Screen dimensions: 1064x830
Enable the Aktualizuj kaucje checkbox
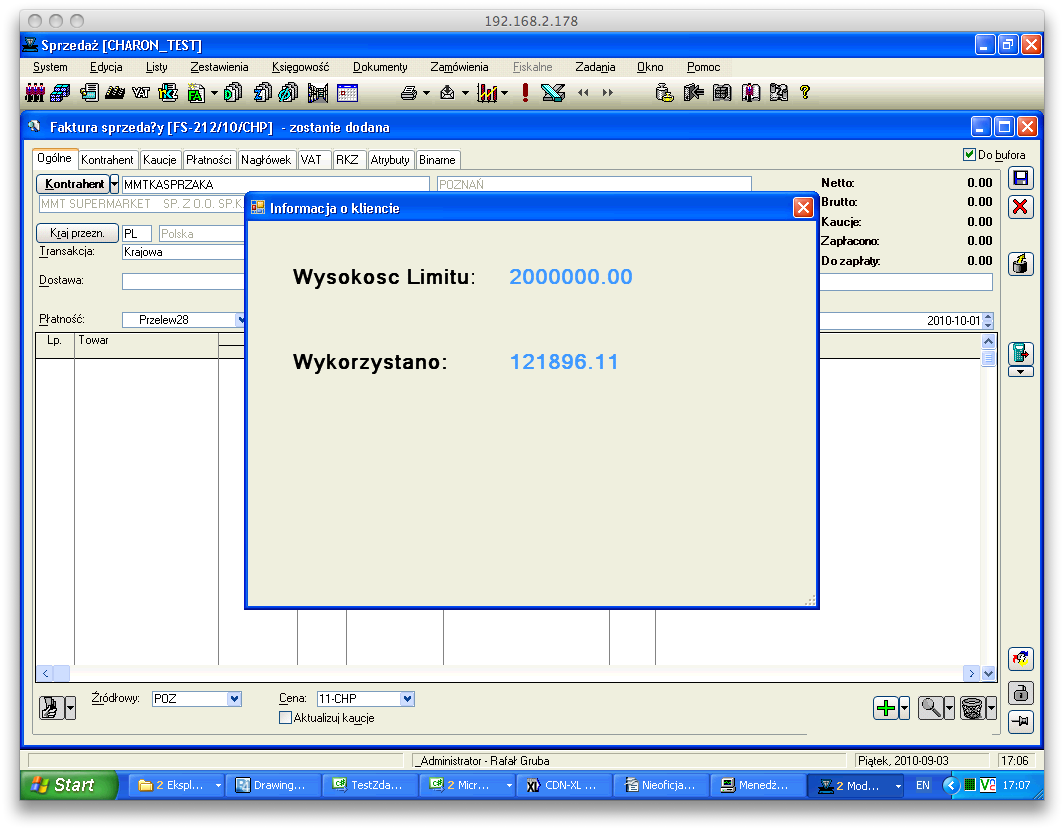285,718
